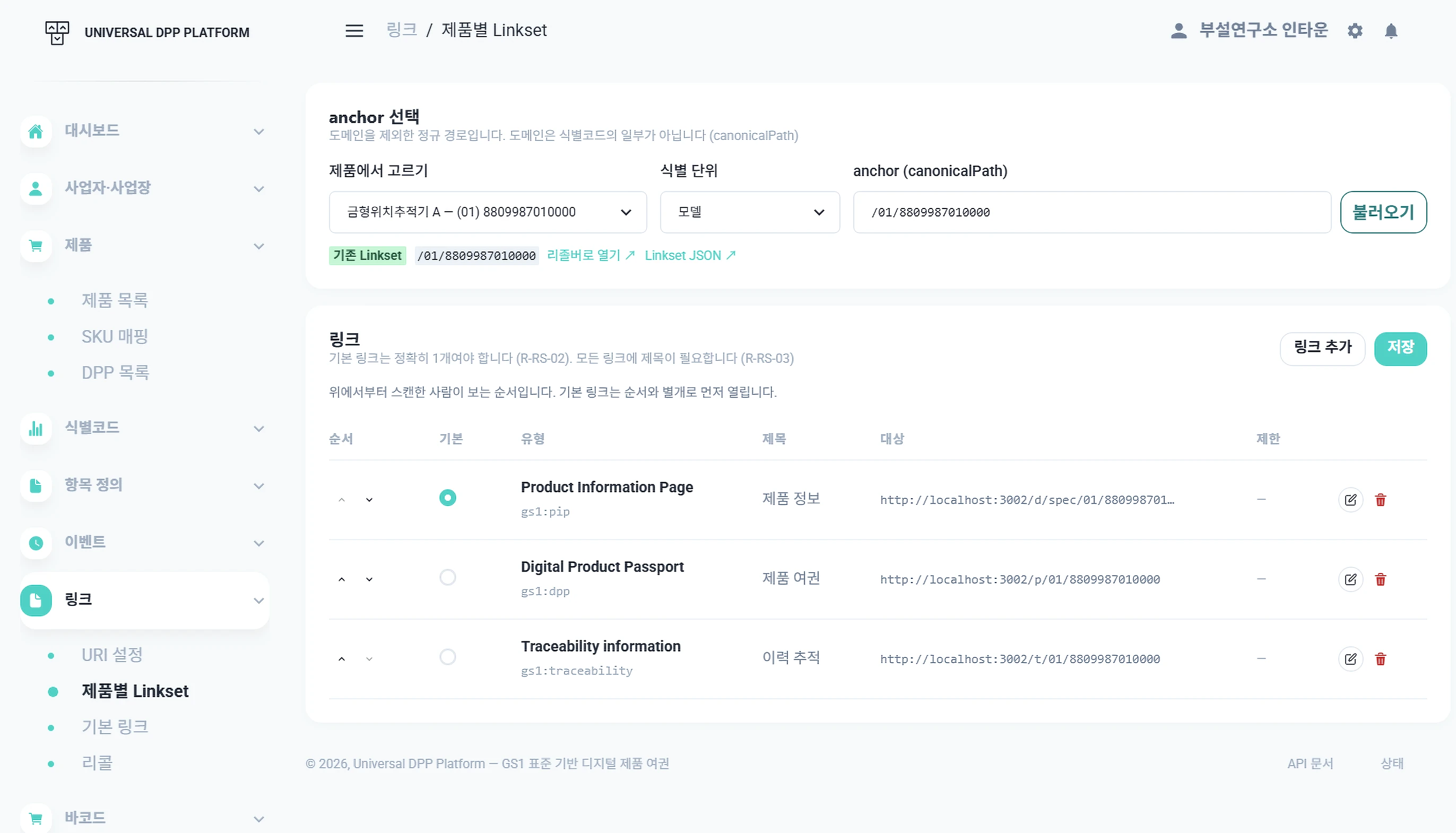Viewport: 1456px width, 833px height.
Task: Click the Universal DPP Platform logo
Action: pyautogui.click(x=57, y=32)
